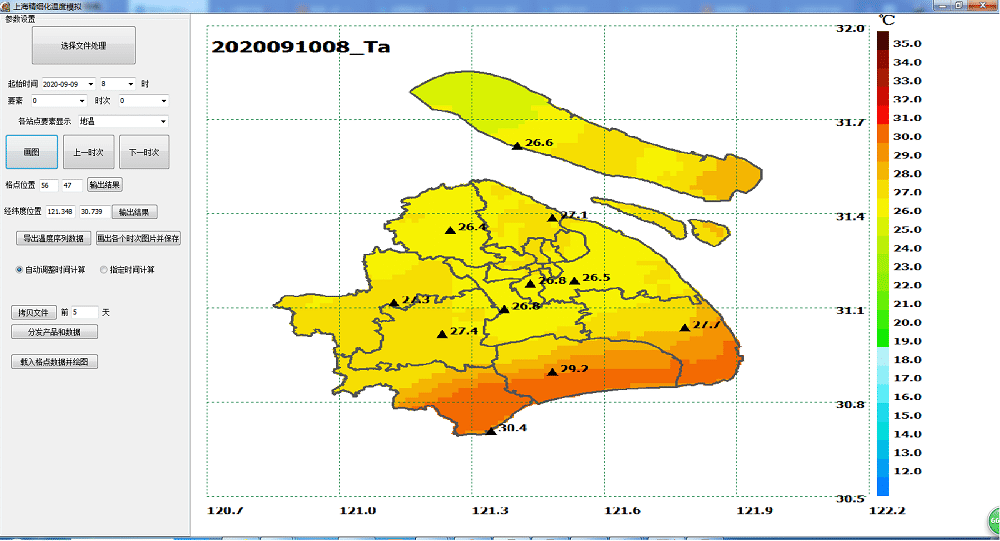Select 自动调整时间计算 radio button
Image resolution: width=1000 pixels, height=541 pixels.
(19, 270)
